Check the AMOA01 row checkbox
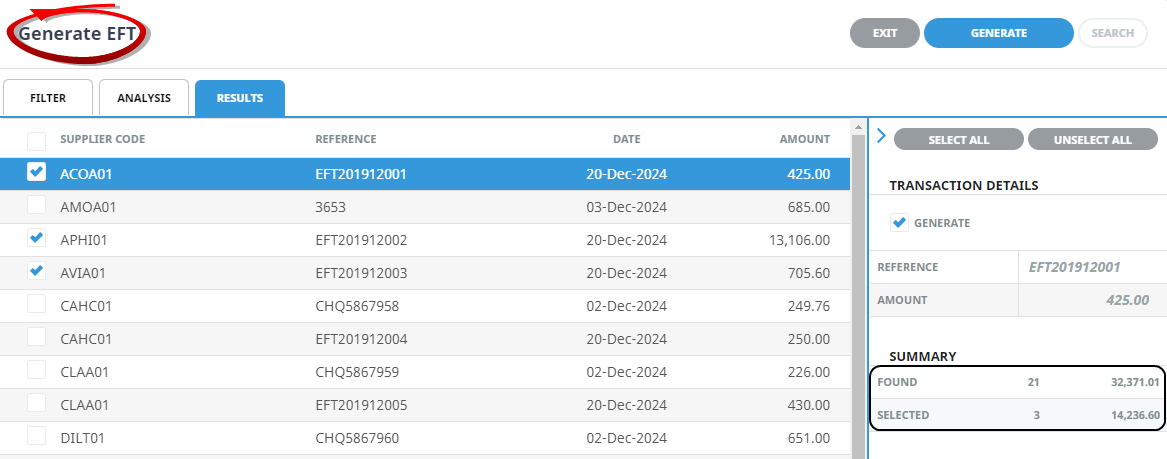This screenshot has height=459, width=1167. (36, 206)
